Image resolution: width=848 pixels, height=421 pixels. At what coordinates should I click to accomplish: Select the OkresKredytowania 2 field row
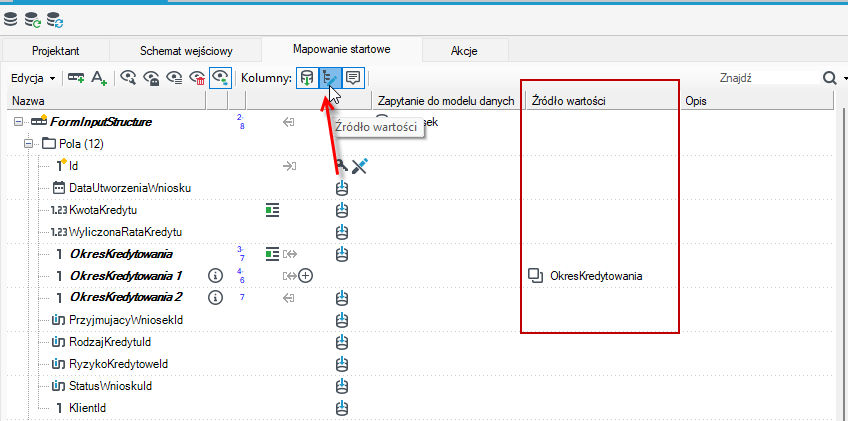[125, 298]
